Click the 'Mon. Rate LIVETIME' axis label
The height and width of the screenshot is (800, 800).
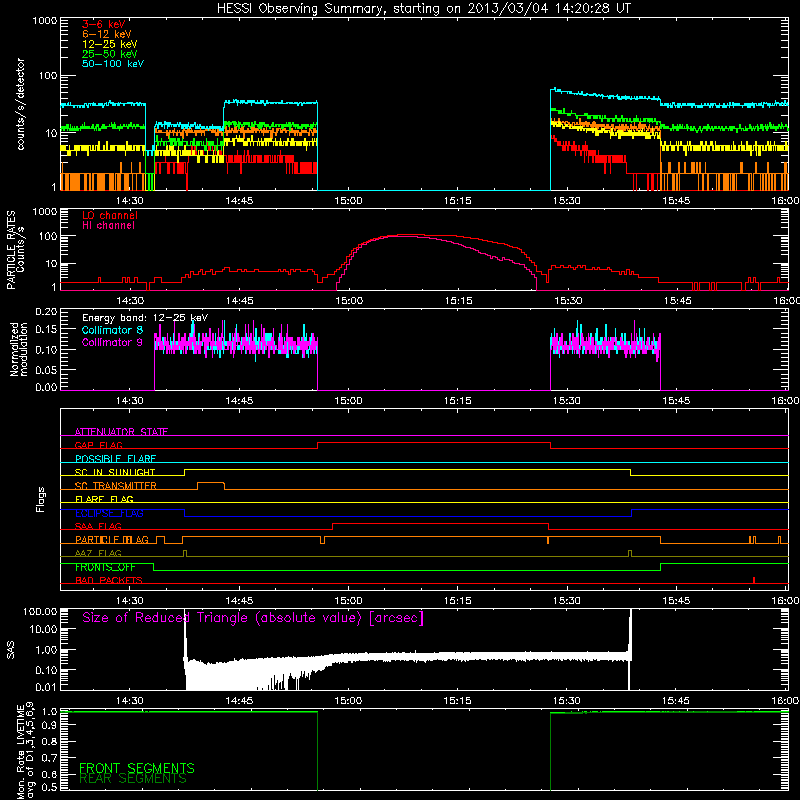pyautogui.click(x=20, y=751)
